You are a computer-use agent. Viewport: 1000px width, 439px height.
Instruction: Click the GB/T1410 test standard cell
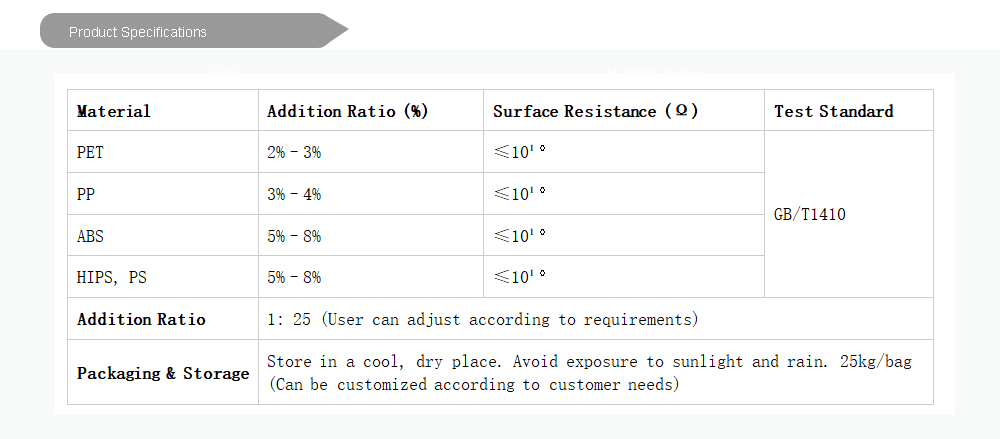pos(810,215)
